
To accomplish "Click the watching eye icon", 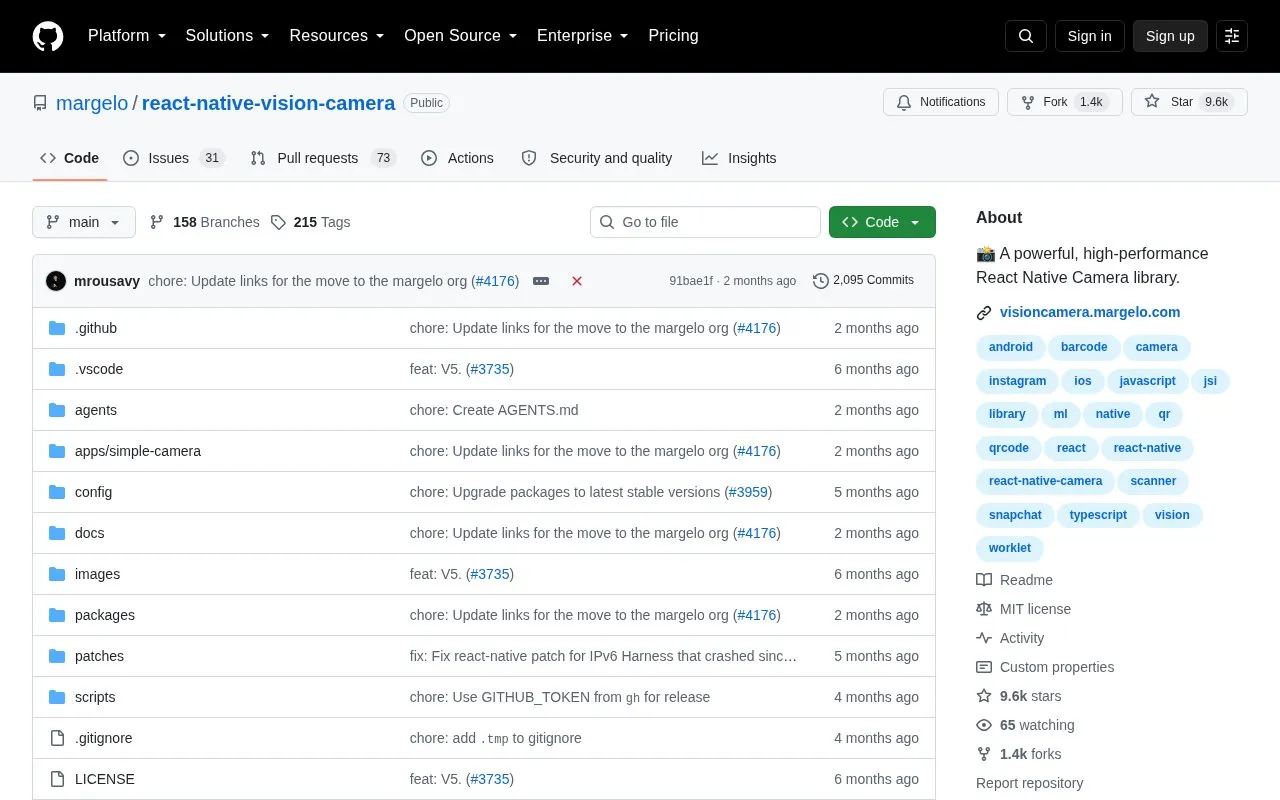I will click(984, 725).
